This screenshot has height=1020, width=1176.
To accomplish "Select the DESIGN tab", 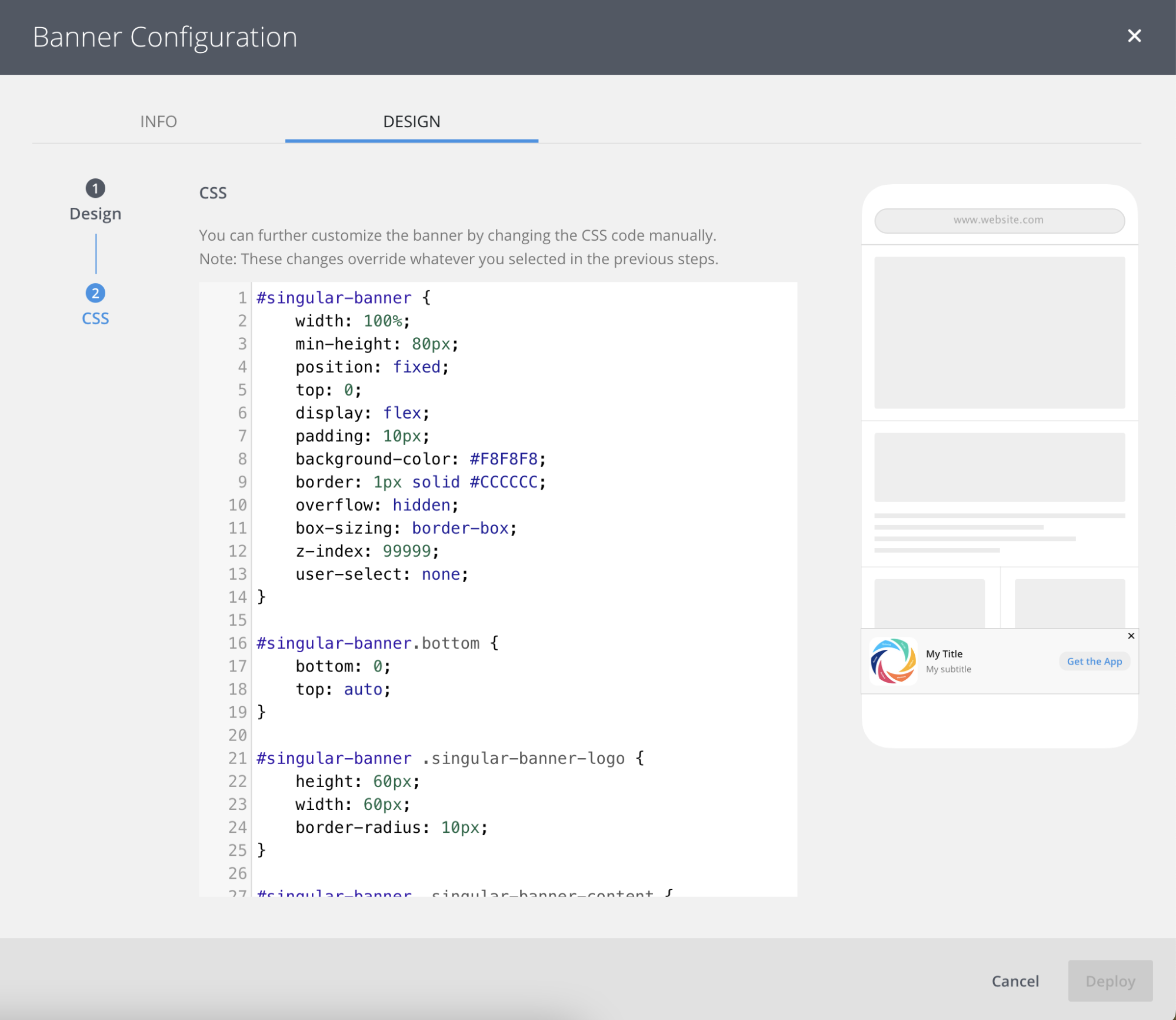I will (411, 121).
